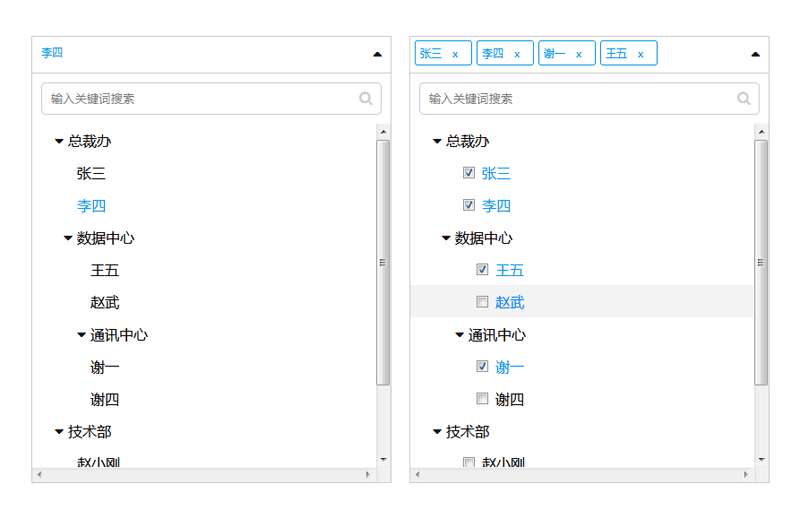
Task: Click 赵武 in the left tree
Action: click(x=105, y=302)
